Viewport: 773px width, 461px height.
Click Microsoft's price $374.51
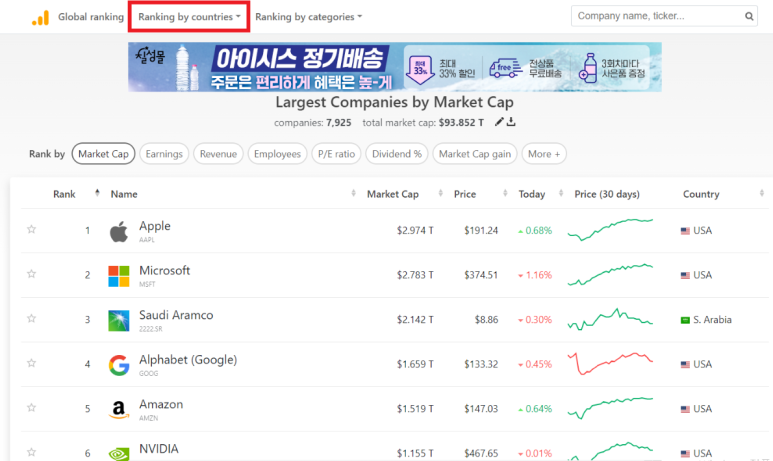pos(481,275)
